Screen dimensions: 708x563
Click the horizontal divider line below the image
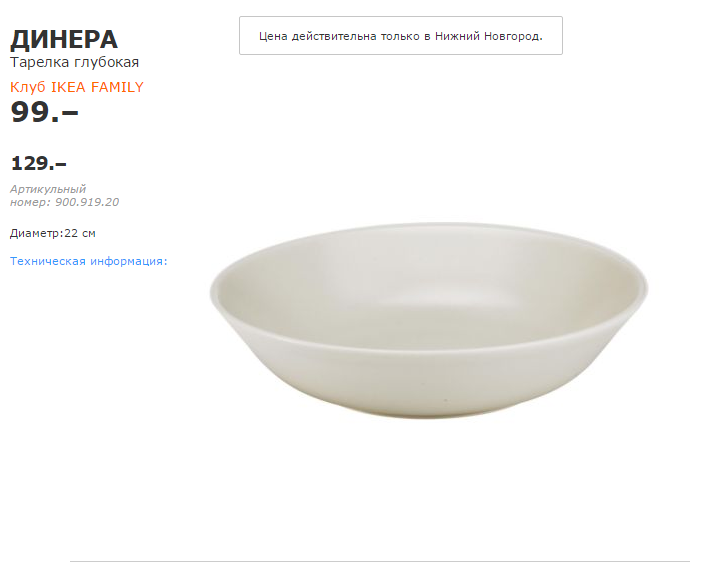point(380,561)
